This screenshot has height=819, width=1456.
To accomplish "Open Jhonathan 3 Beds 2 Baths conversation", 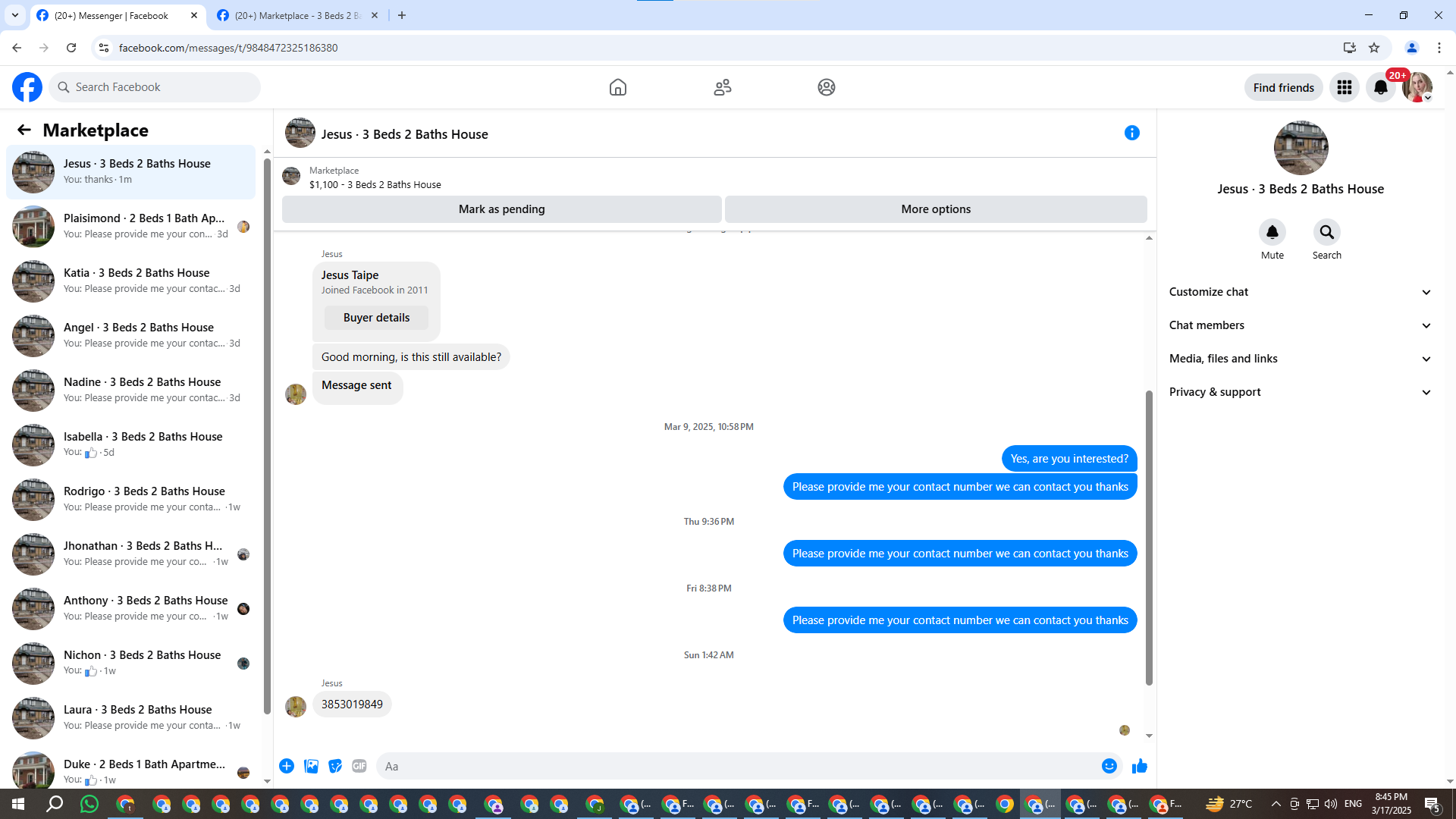I will (131, 554).
